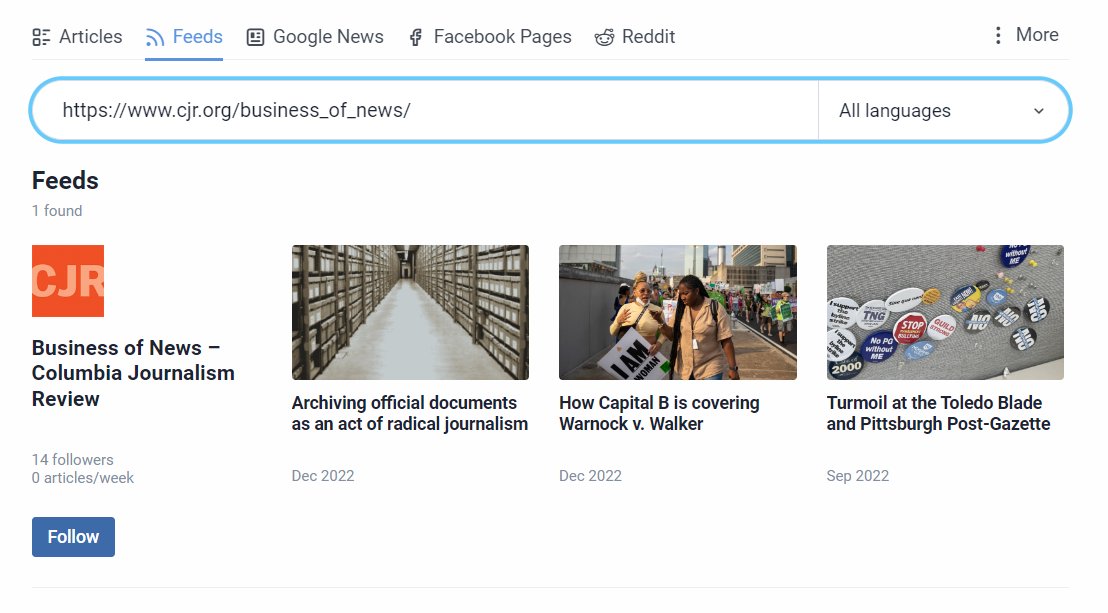Screen dimensions: 1108x613
Task: Click the '1 found' result count
Action: pos(57,211)
